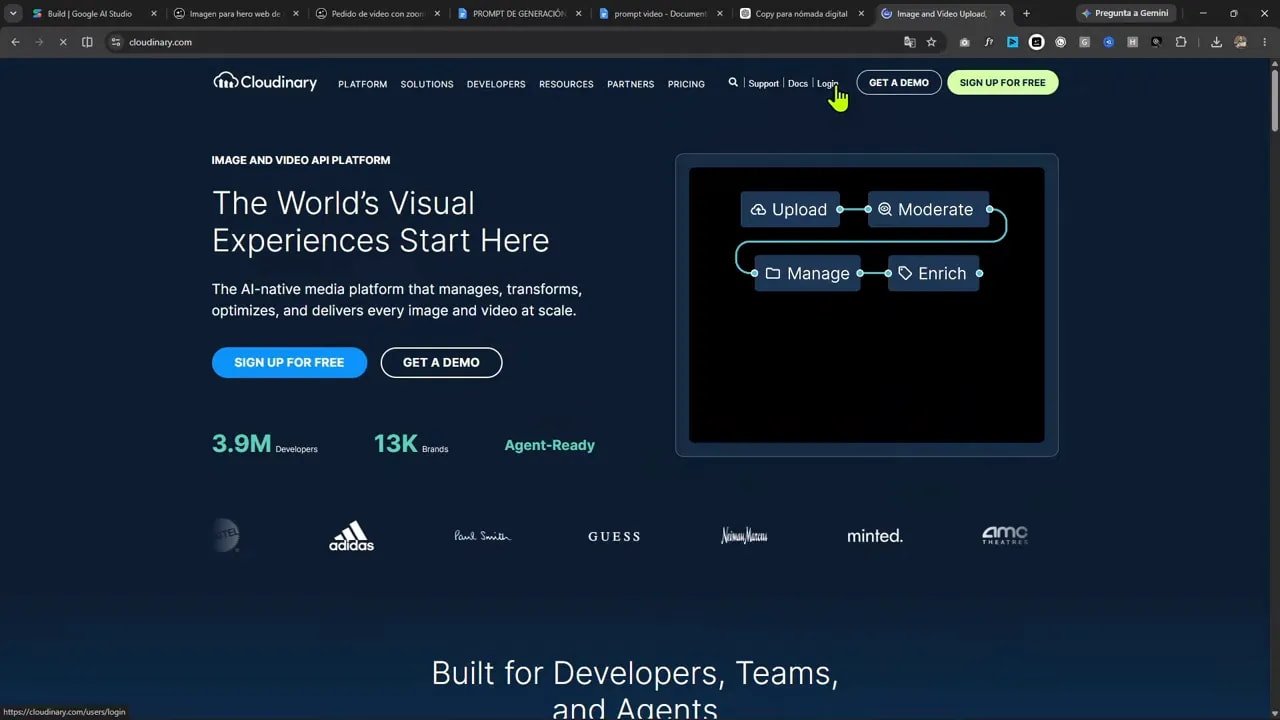The image size is (1280, 720).
Task: Switch to the Build | Google AI Studio tab
Action: (91, 14)
